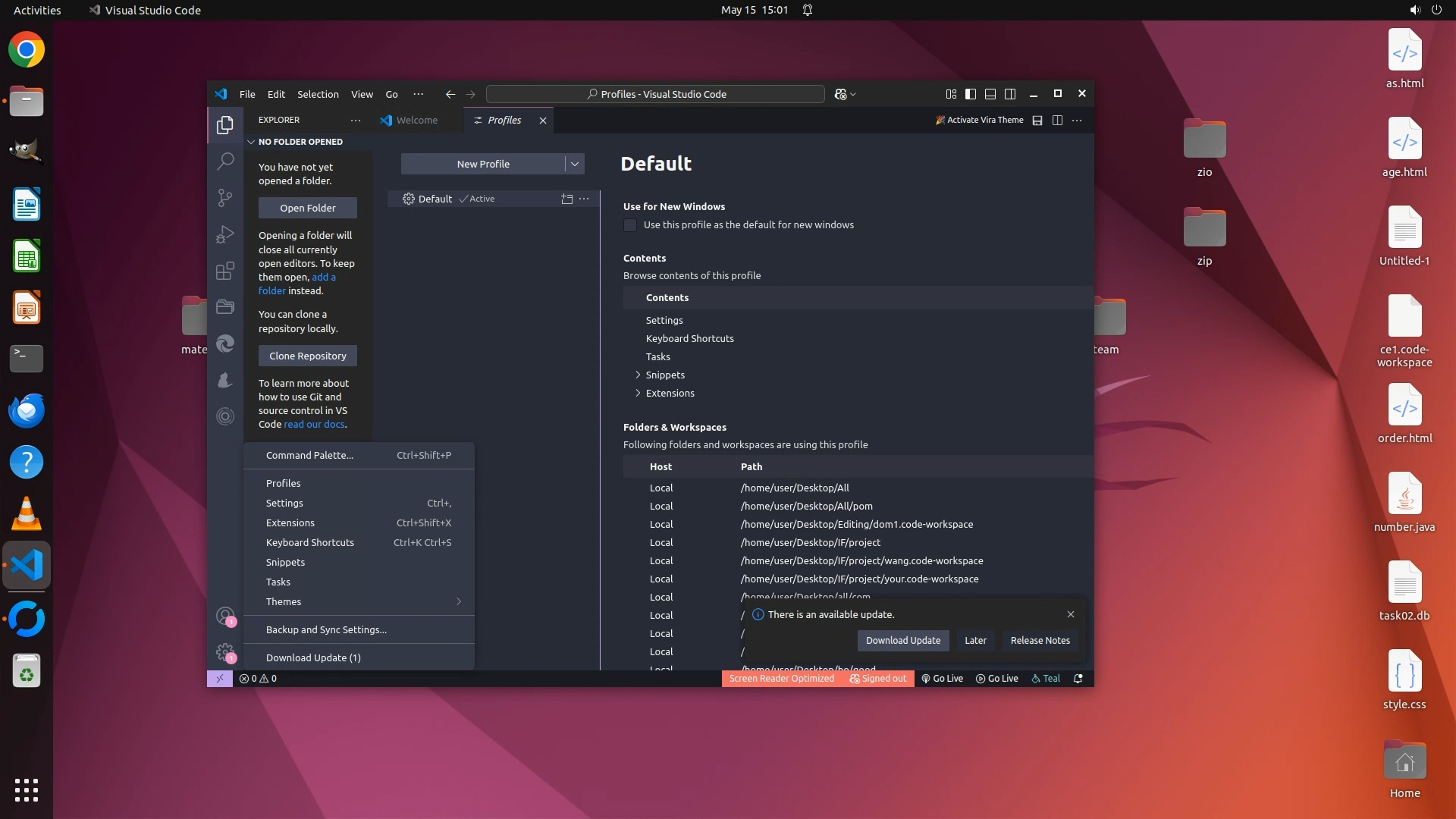The height and width of the screenshot is (819, 1456).
Task: Check 'Use this profile as default' checkbox
Action: tap(630, 225)
